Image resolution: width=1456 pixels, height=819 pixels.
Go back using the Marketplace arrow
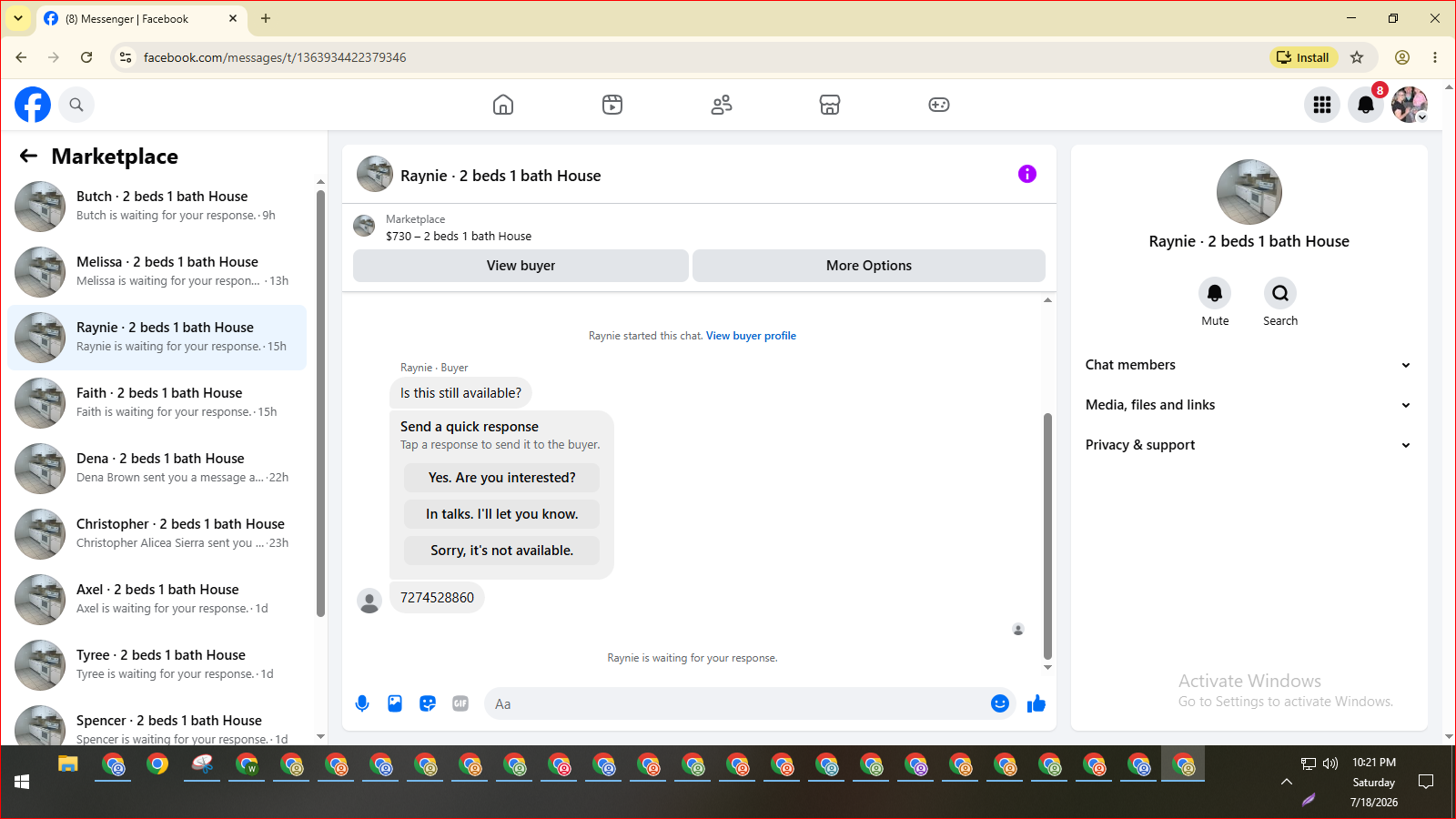click(28, 156)
